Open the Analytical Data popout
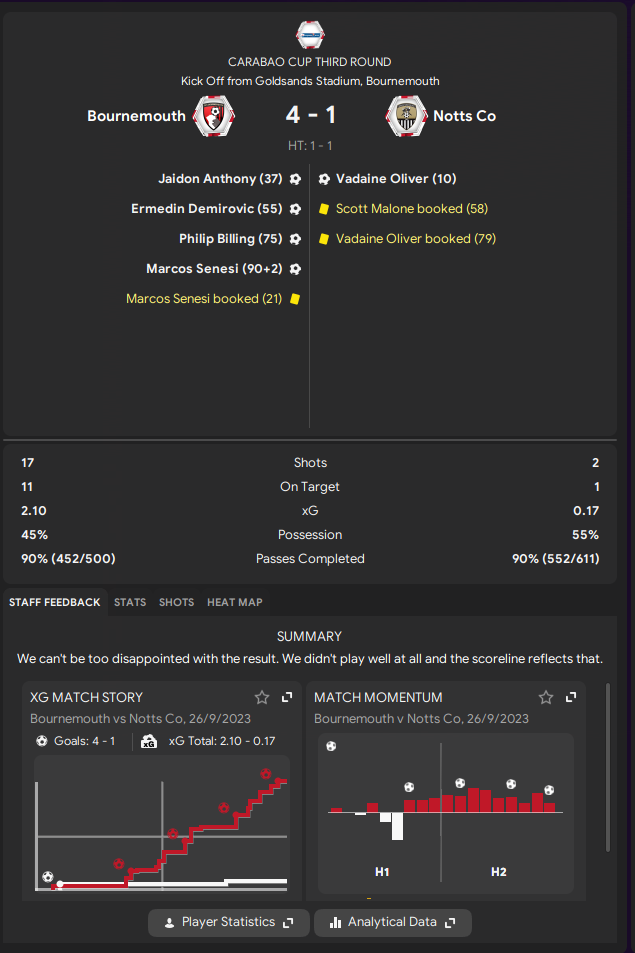Screen dimensions: 635x953 (x=393, y=923)
